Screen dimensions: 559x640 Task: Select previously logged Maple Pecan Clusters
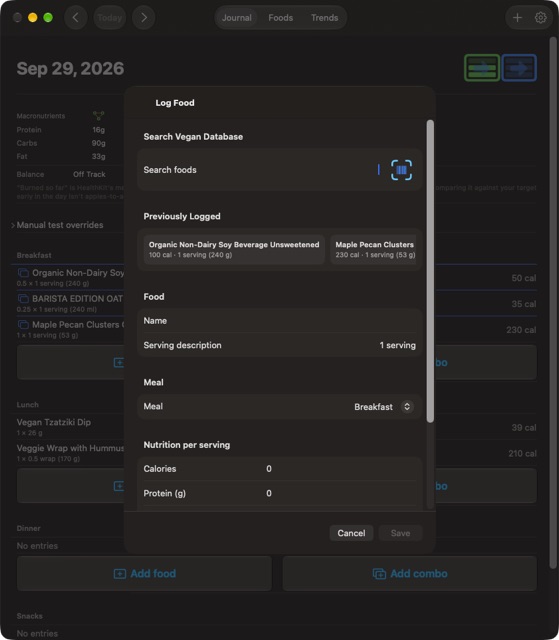pyautogui.click(x=373, y=249)
